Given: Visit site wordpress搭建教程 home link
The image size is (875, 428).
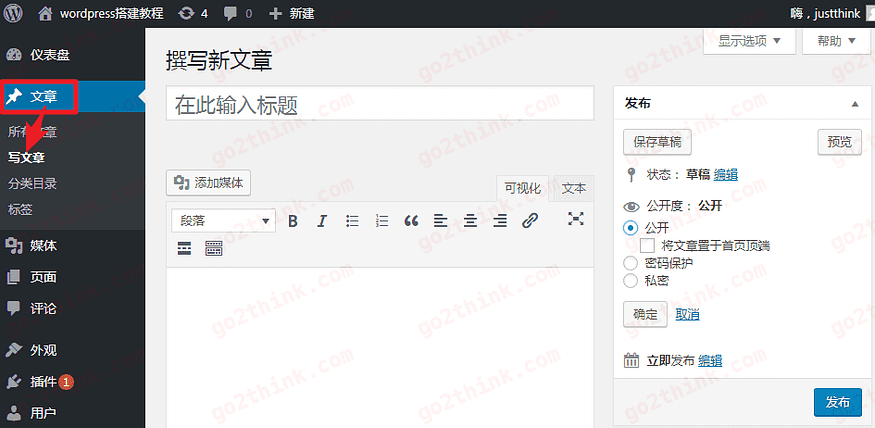Looking at the screenshot, I should pyautogui.click(x=101, y=13).
